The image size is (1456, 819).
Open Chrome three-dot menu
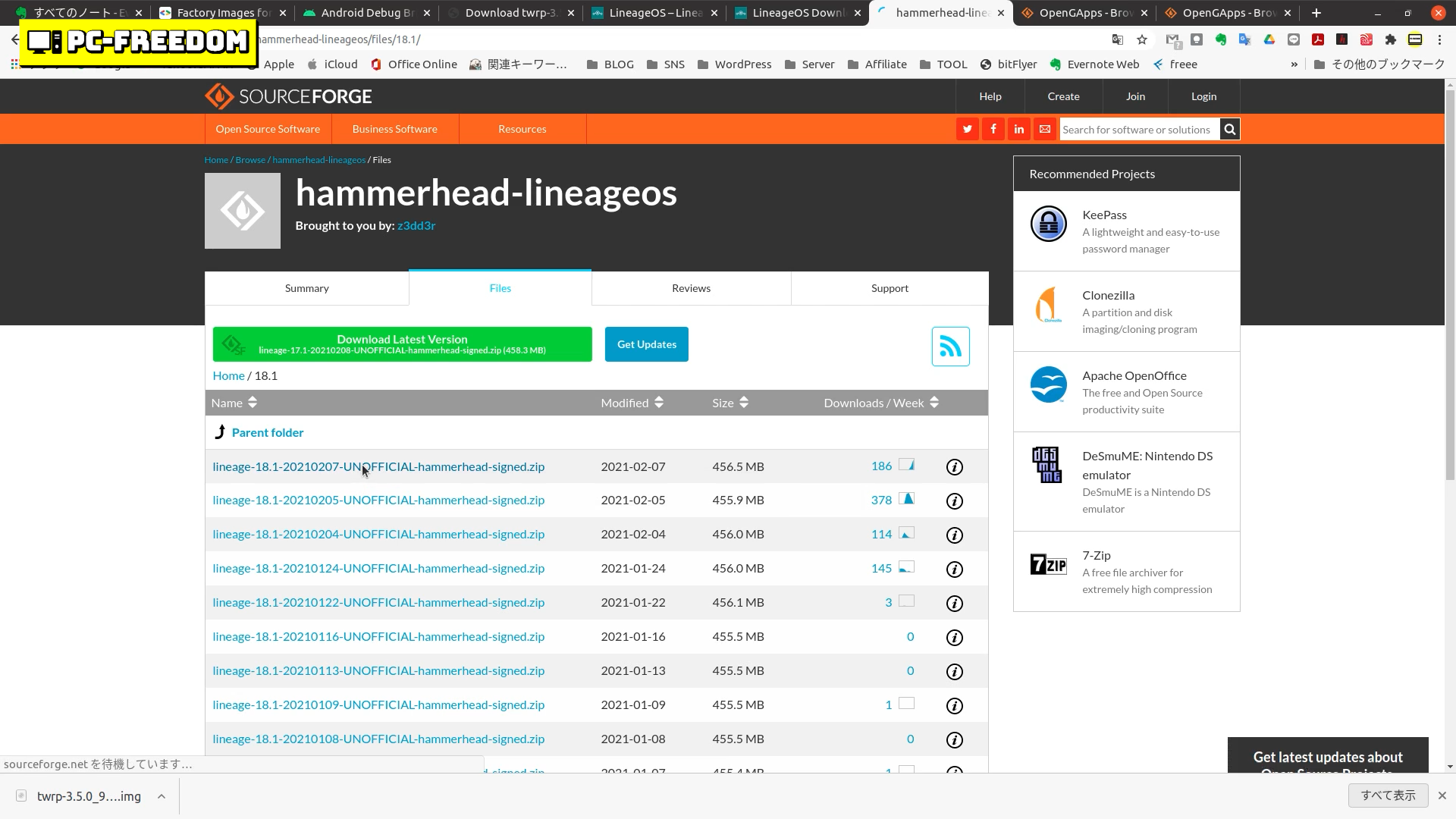(1439, 39)
